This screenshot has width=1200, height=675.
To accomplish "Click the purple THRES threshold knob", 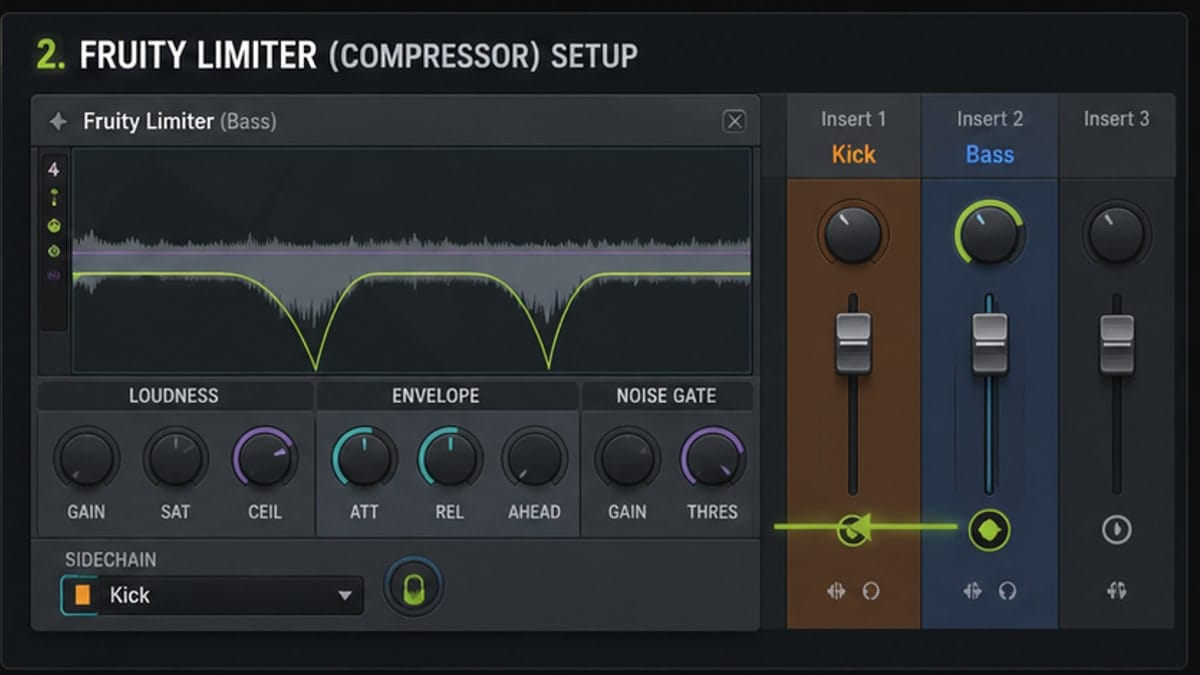I will tap(713, 459).
